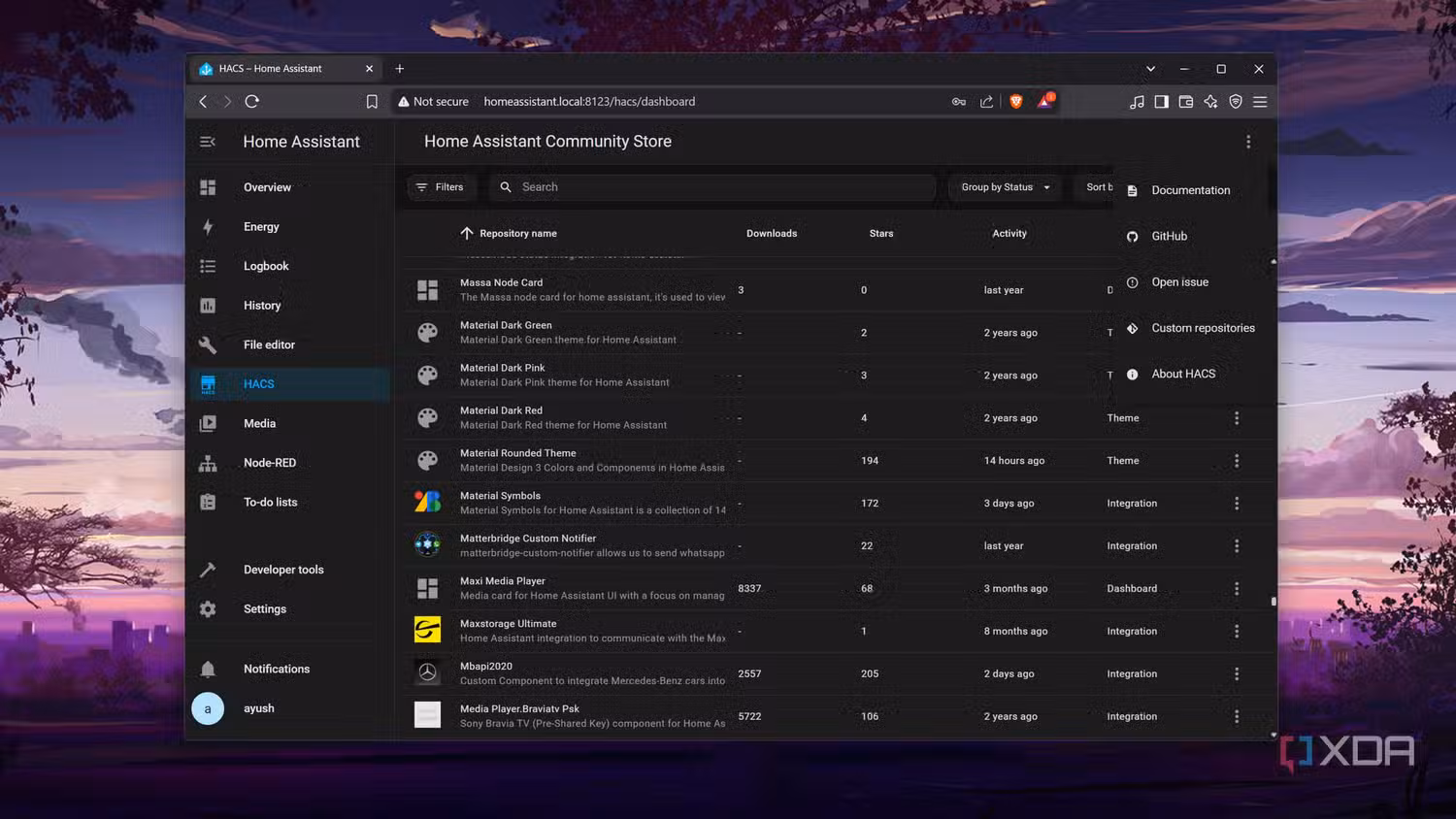Bookmark this page icon in address bar
The height and width of the screenshot is (819, 1456).
pyautogui.click(x=372, y=102)
